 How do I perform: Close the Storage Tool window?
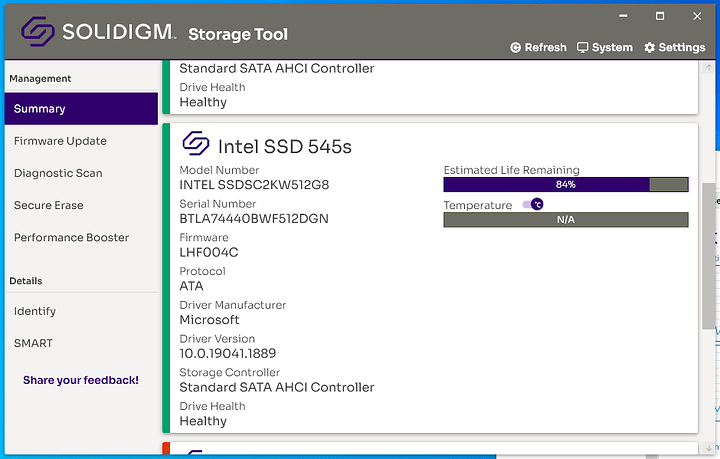pyautogui.click(x=697, y=16)
